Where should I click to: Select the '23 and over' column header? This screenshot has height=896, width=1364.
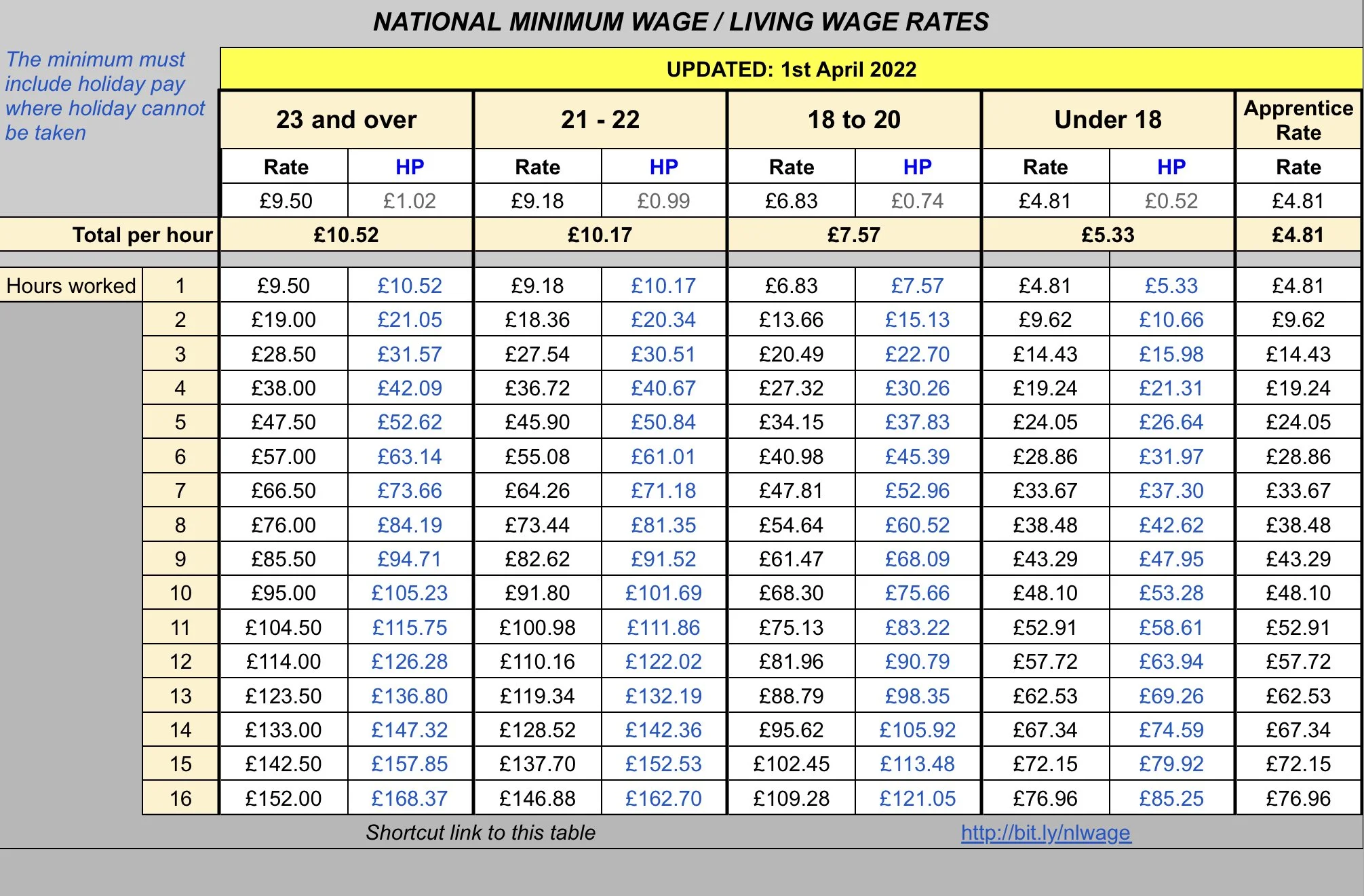point(346,120)
